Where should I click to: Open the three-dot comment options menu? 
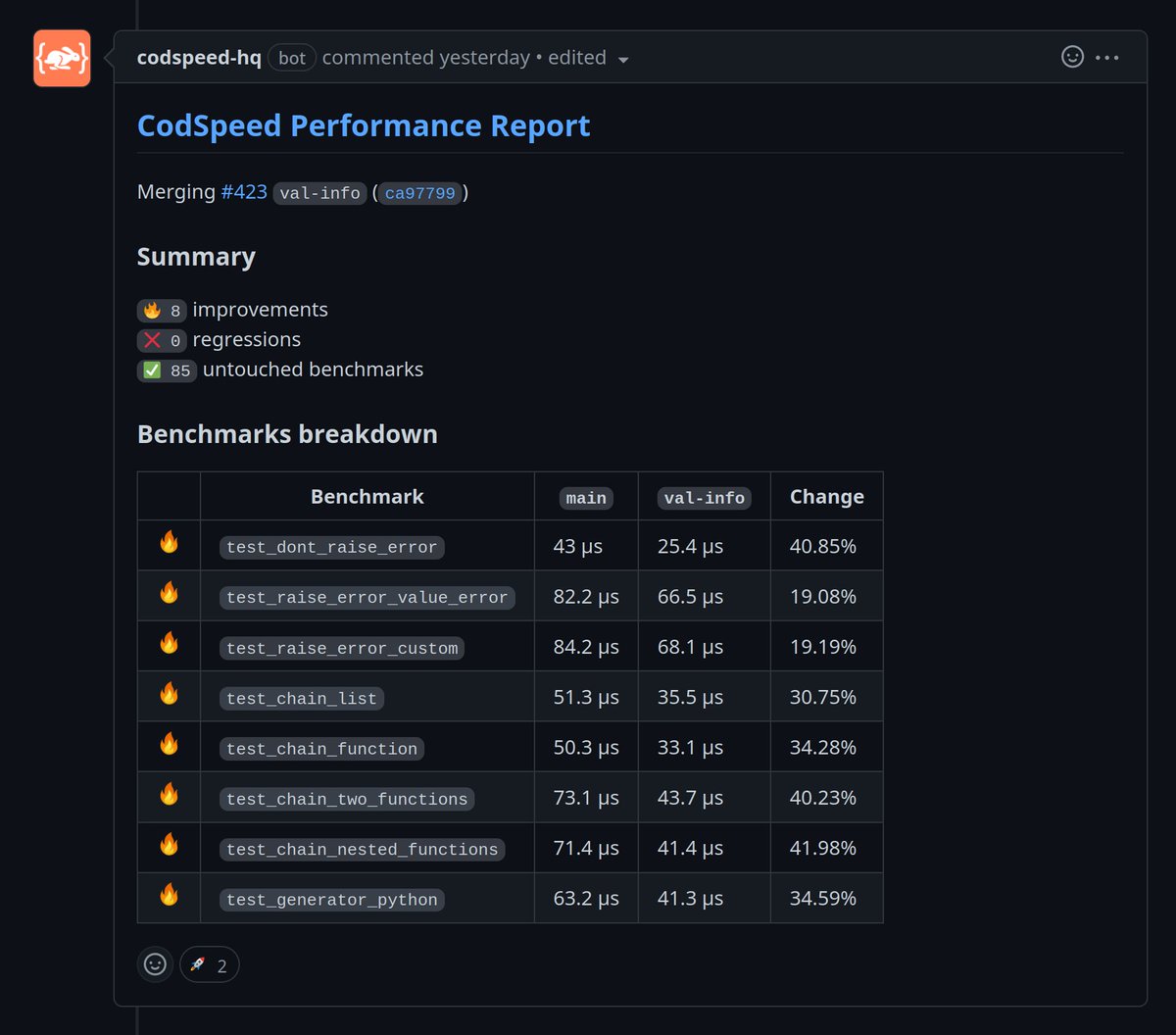coord(1107,57)
